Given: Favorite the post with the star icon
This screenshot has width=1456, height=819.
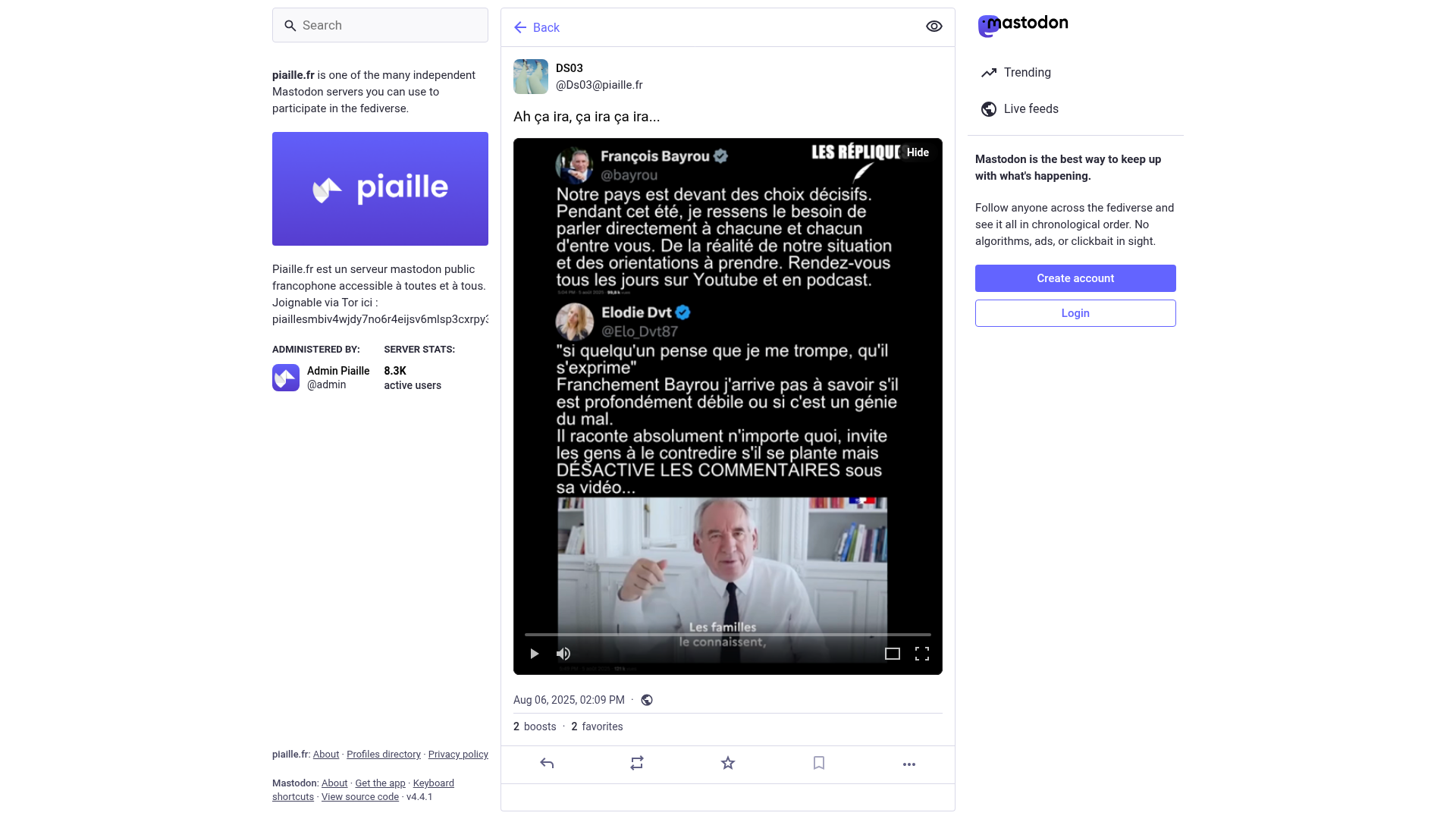Looking at the screenshot, I should pyautogui.click(x=728, y=764).
